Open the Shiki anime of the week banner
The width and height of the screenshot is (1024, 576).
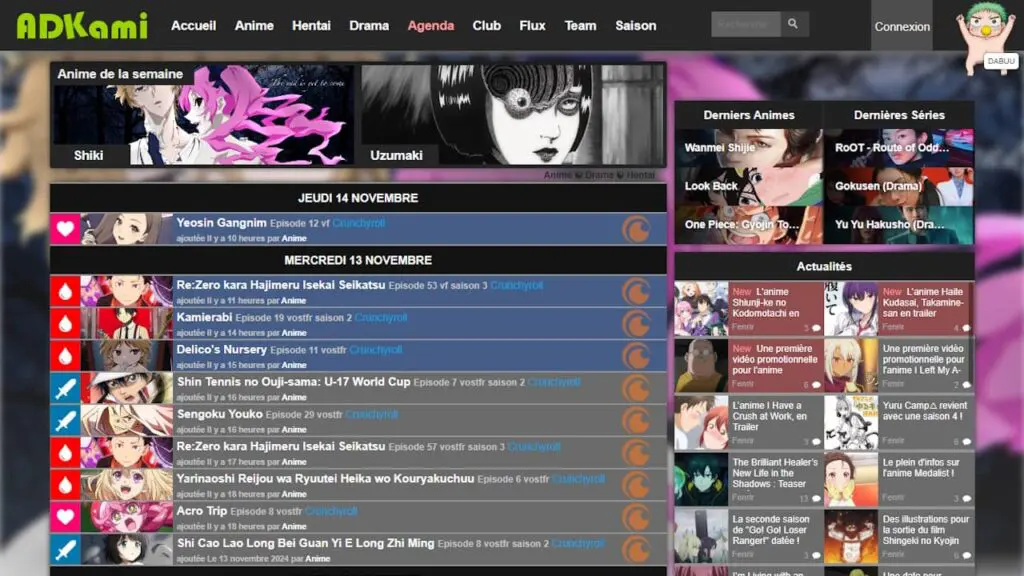tap(203, 115)
